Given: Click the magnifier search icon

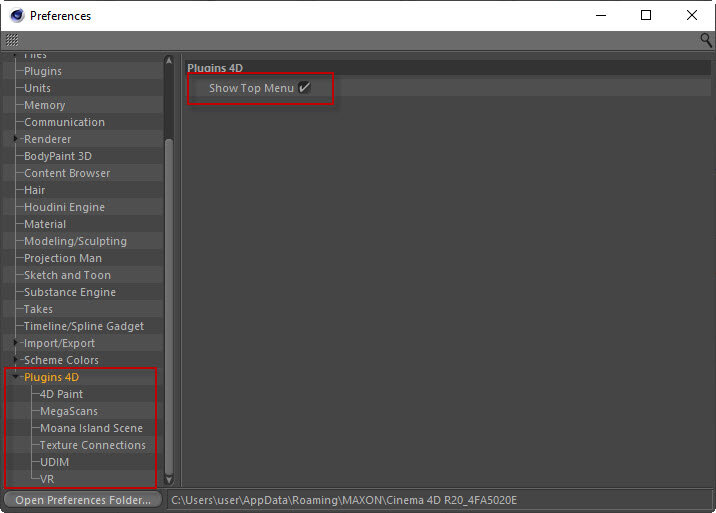Looking at the screenshot, I should (x=705, y=40).
